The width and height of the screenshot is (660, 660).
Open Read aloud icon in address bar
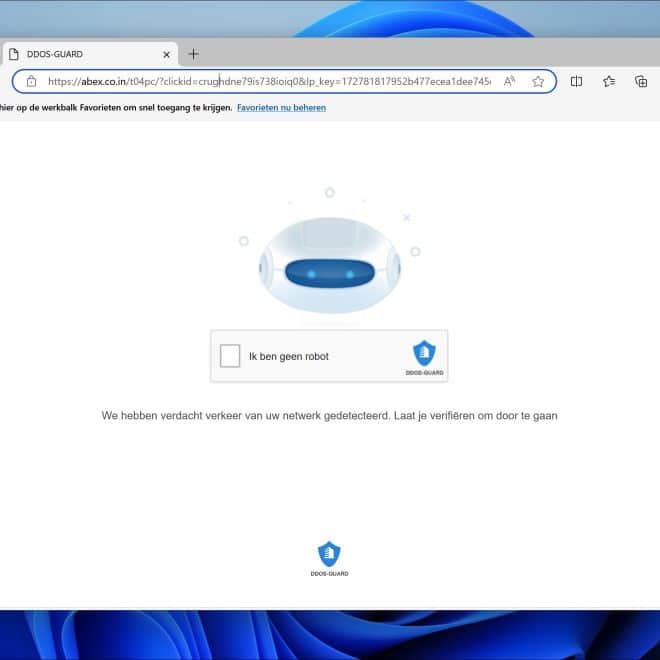point(509,81)
